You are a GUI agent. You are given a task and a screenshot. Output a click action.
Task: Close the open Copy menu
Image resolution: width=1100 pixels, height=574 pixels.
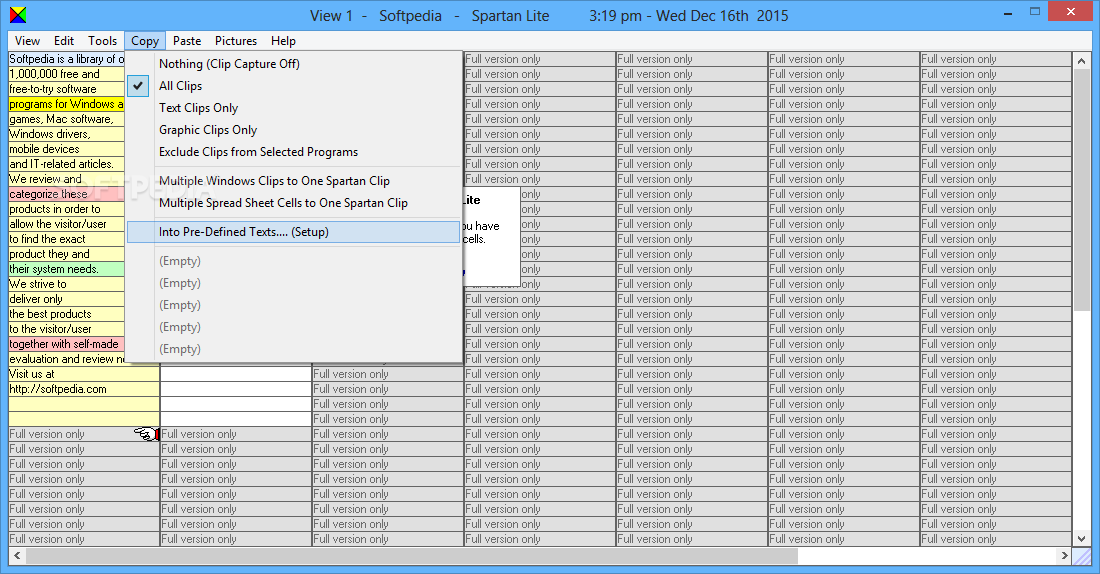[145, 41]
